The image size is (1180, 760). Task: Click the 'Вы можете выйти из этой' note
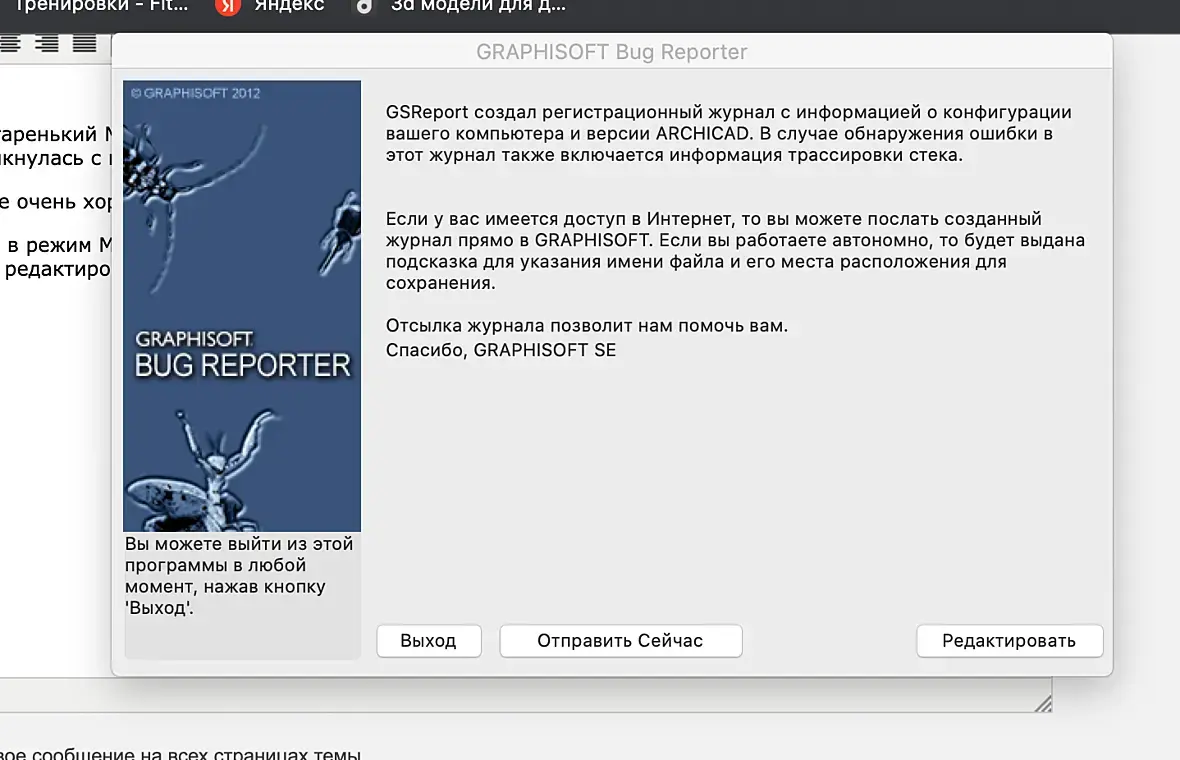239,576
